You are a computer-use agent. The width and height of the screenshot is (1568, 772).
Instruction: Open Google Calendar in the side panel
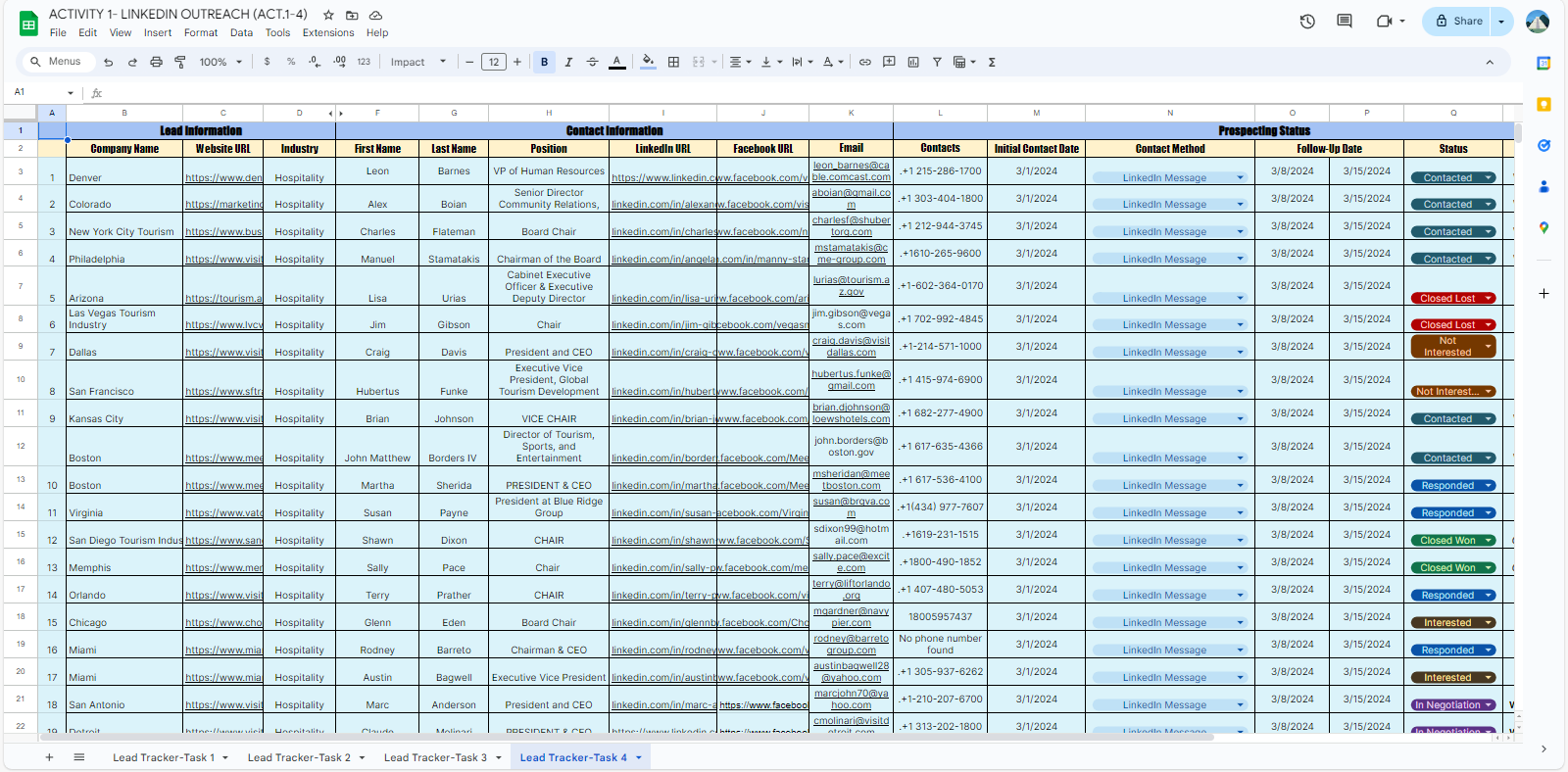(1543, 64)
